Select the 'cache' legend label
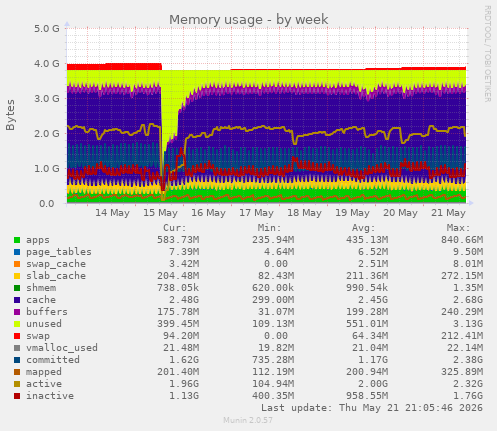The width and height of the screenshot is (497, 431). coord(41,300)
